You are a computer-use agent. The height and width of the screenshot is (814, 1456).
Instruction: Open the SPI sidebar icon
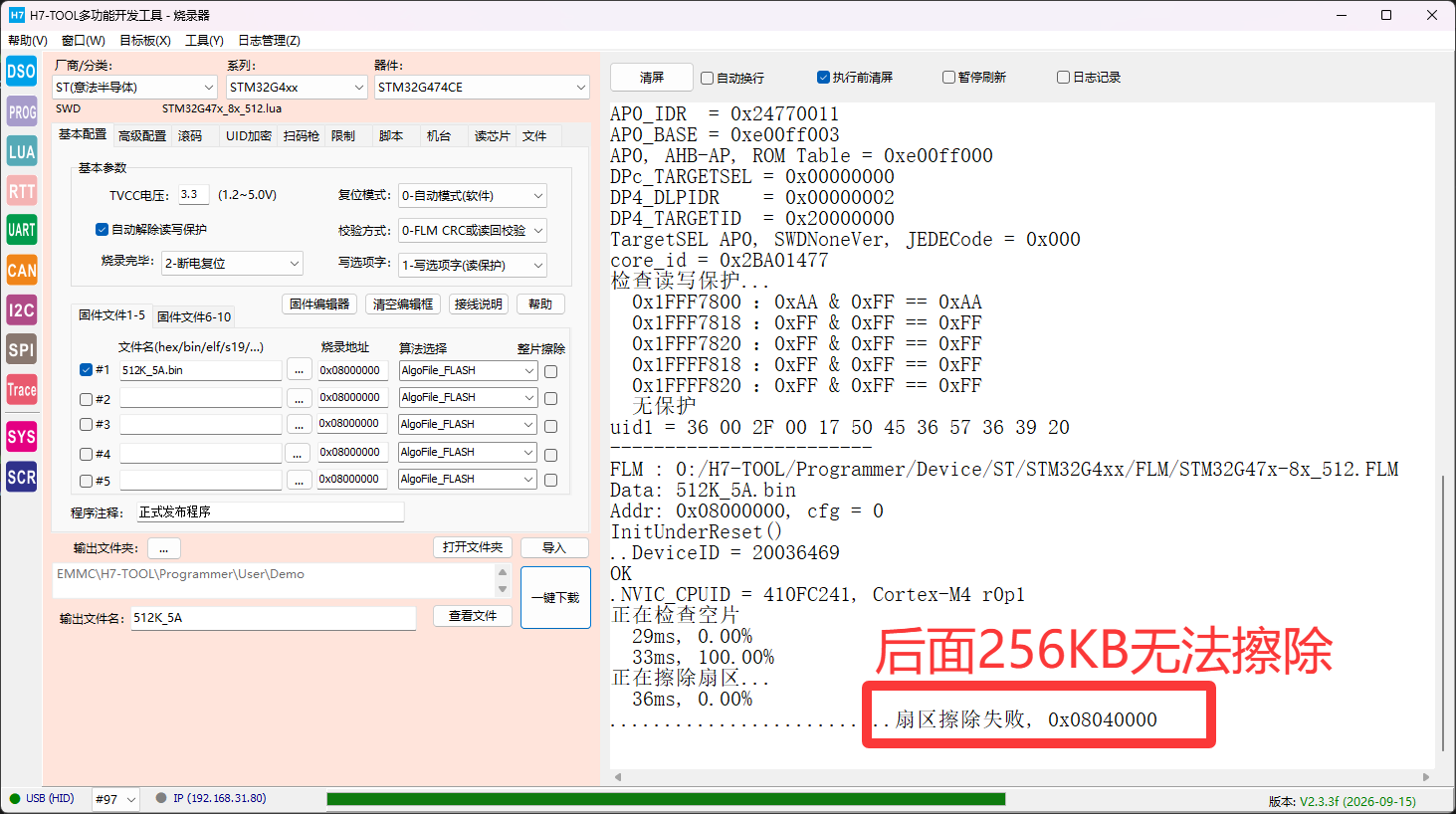pyautogui.click(x=21, y=349)
